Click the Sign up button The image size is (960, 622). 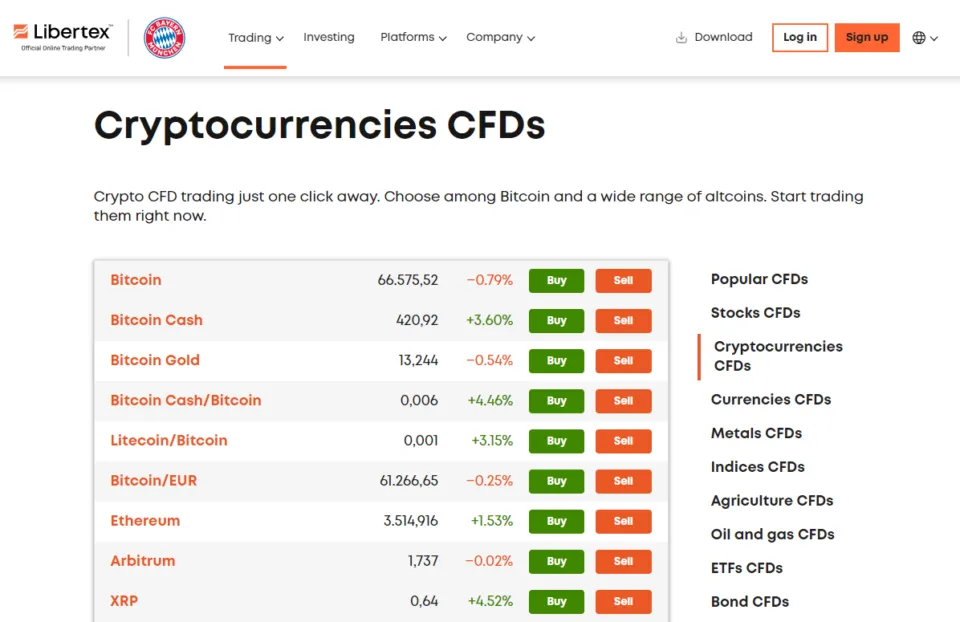coord(866,38)
